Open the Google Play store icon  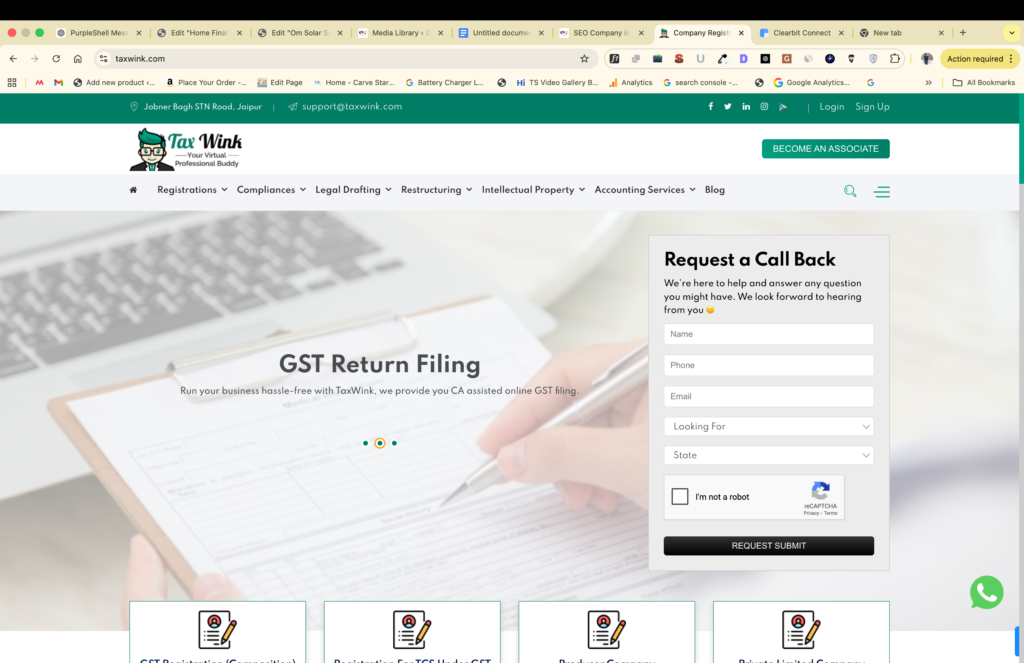click(x=783, y=107)
